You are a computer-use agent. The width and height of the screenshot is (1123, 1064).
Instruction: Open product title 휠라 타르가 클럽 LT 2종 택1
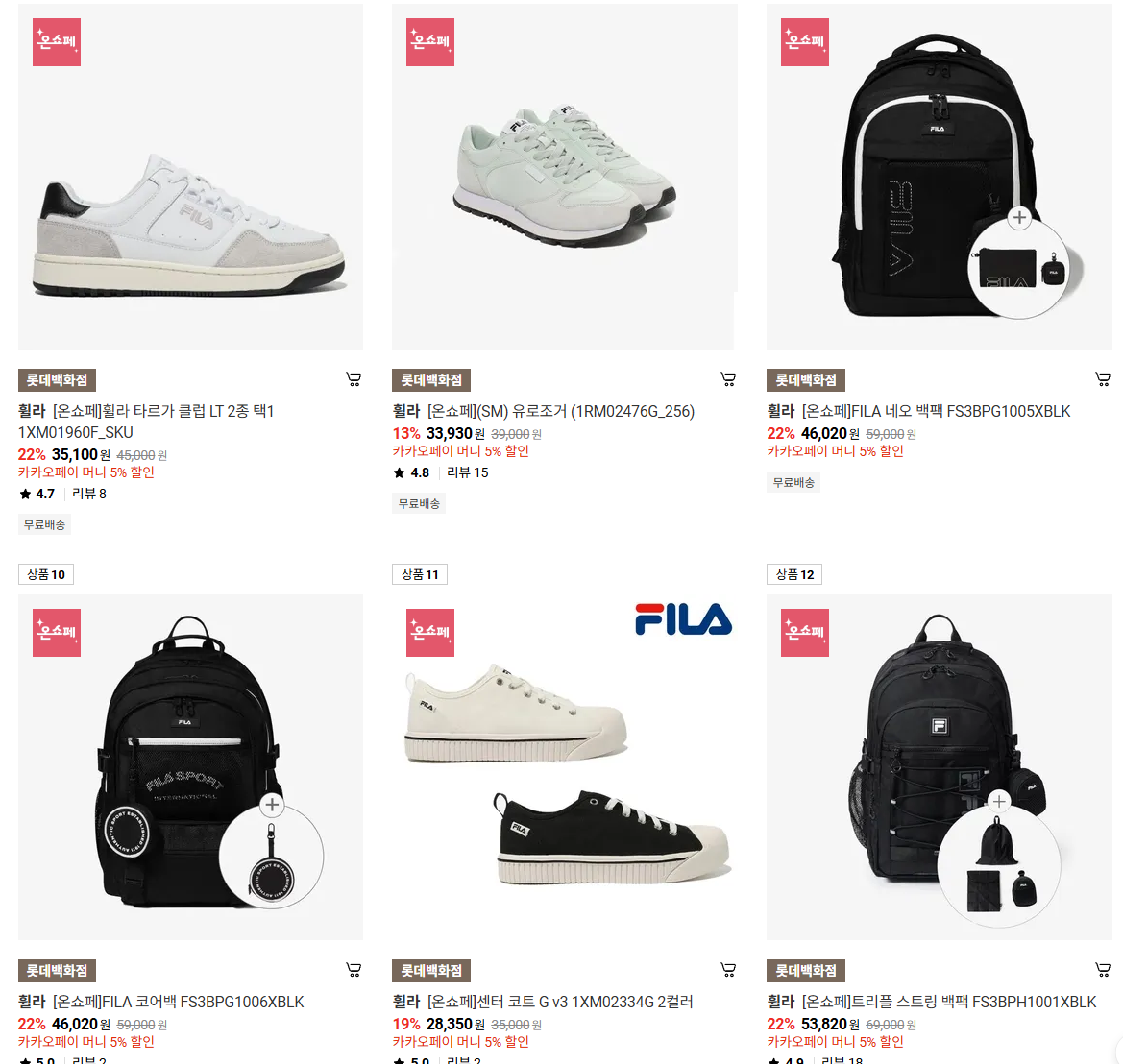click(146, 422)
